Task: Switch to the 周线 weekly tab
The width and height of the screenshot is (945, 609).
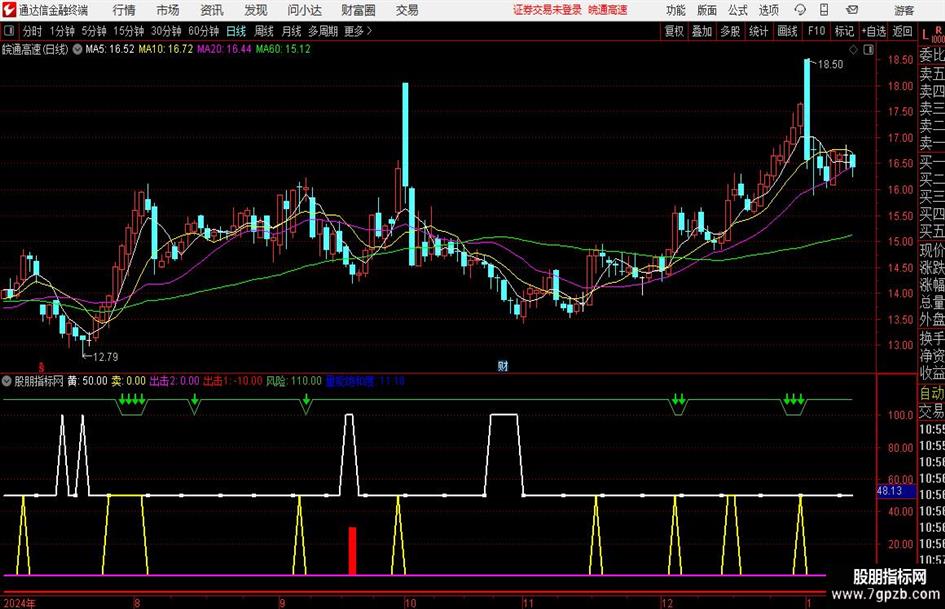Action: tap(263, 31)
